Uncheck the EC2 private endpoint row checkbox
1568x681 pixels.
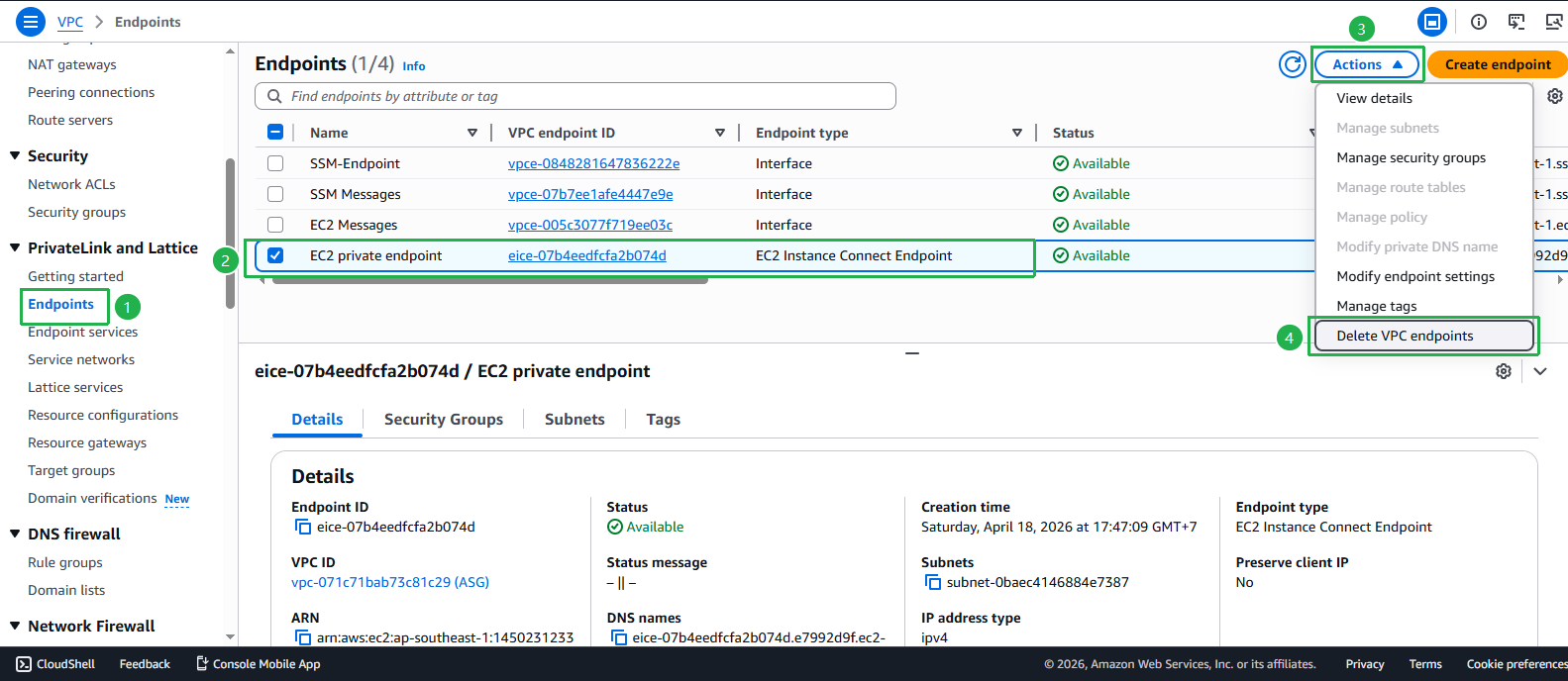(x=275, y=255)
